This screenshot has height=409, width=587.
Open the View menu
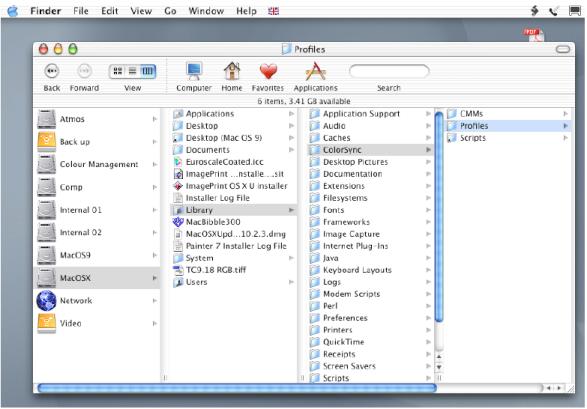pyautogui.click(x=141, y=11)
